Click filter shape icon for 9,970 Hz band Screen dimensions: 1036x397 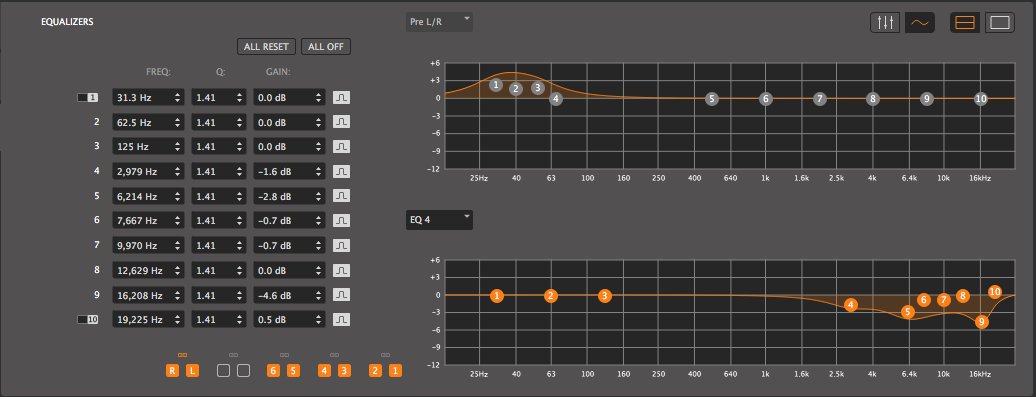(x=341, y=245)
